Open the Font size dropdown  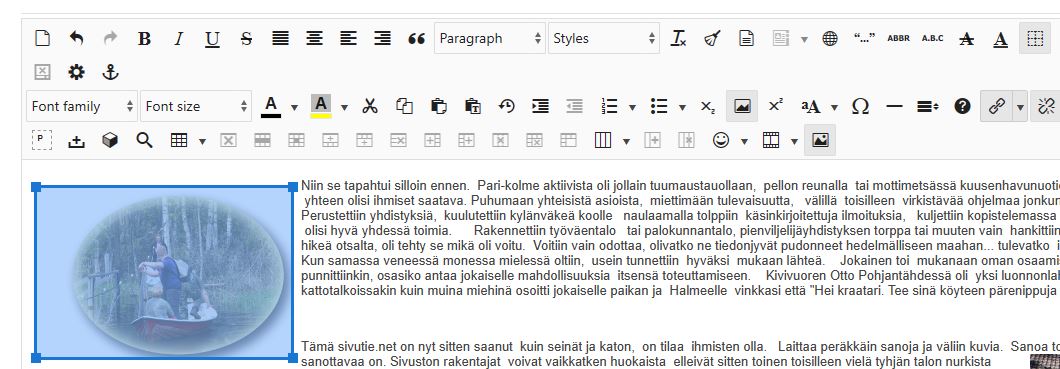(195, 106)
